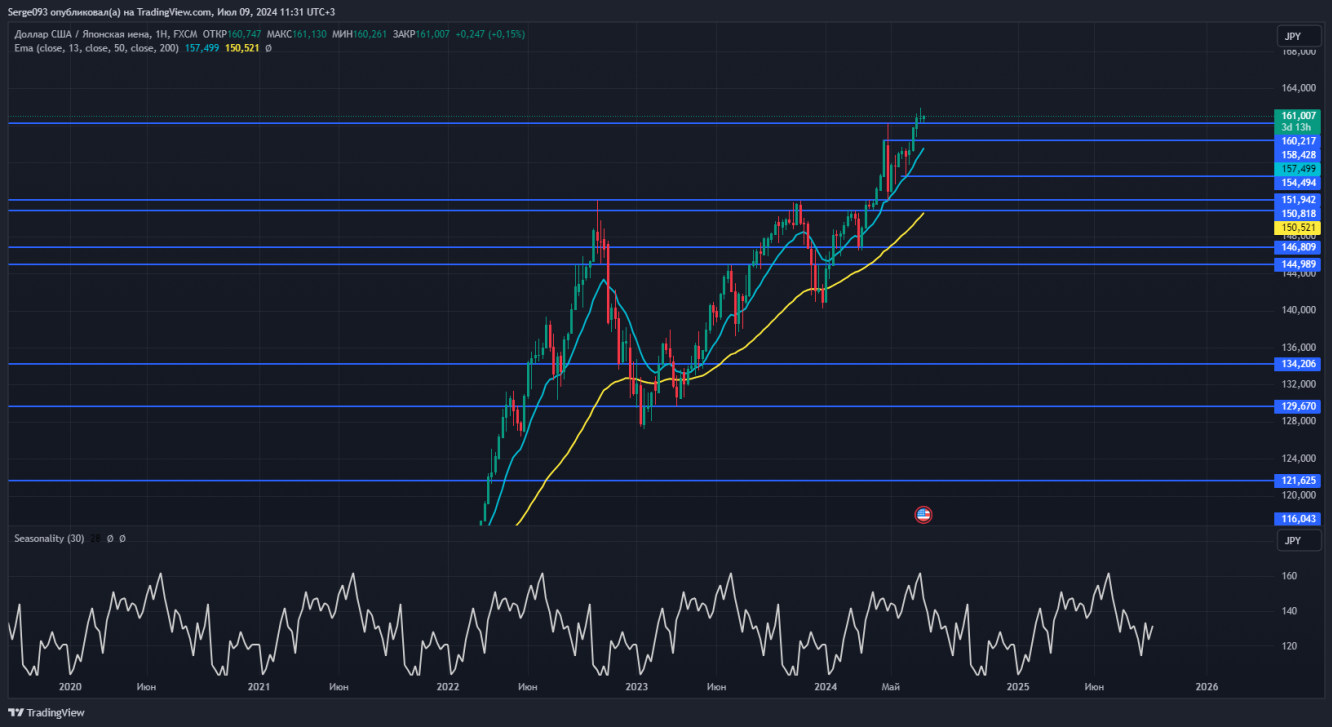The height and width of the screenshot is (727, 1332).
Task: Select the 146,809 price level label
Action: click(1298, 247)
